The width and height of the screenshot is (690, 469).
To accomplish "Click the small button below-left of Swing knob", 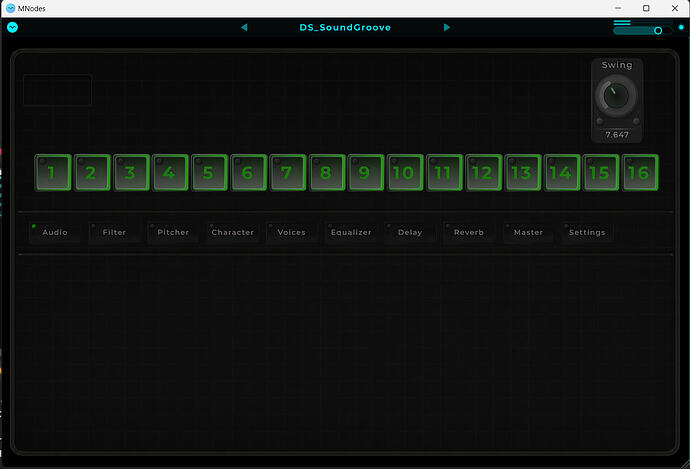I will [599, 121].
